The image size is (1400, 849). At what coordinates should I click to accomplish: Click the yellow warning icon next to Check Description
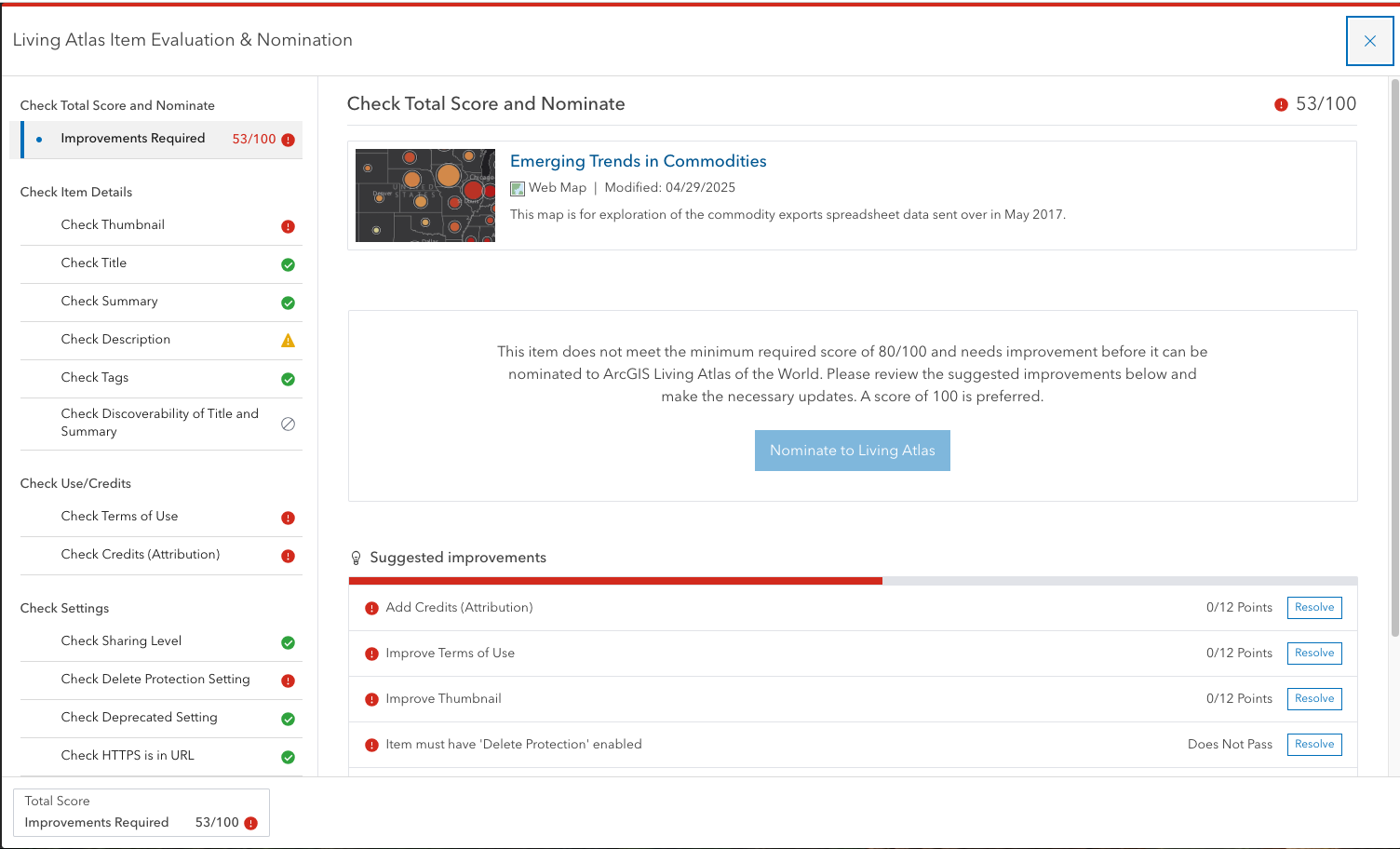coord(288,341)
